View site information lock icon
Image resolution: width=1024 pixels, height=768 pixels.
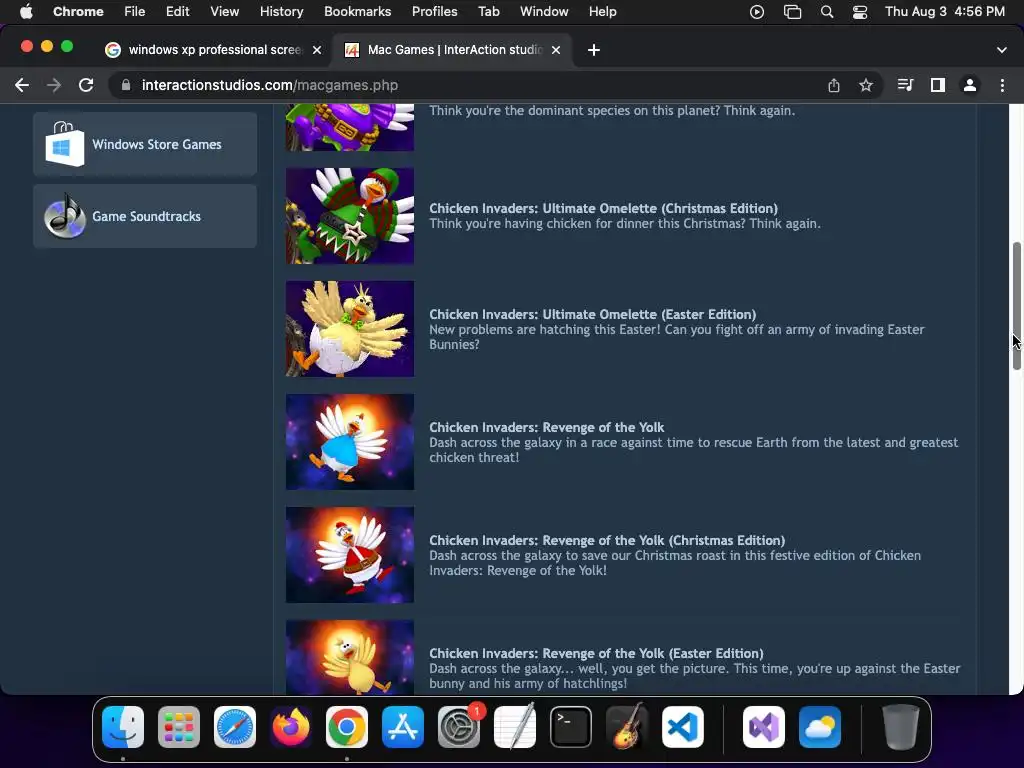point(126,85)
